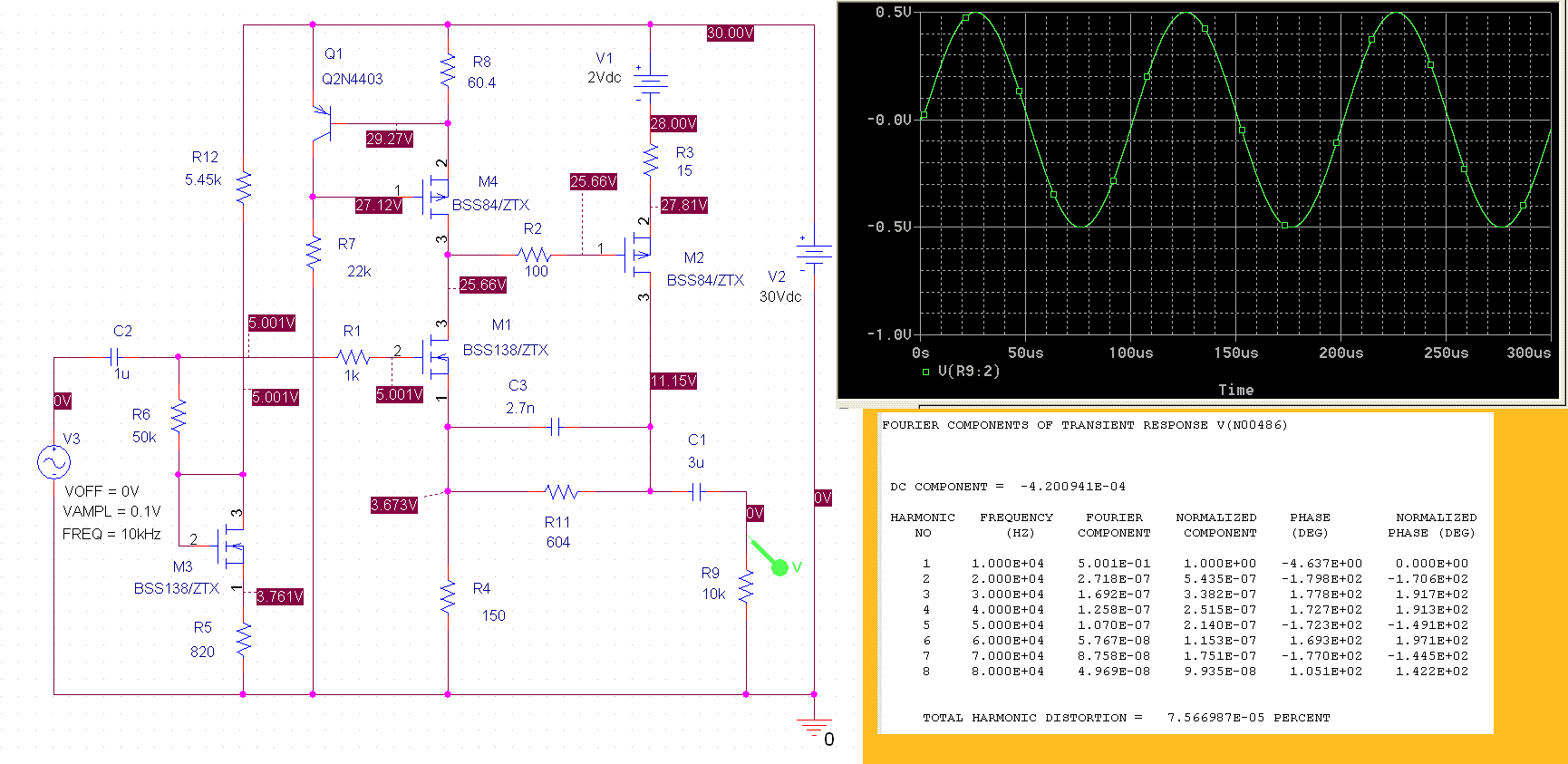1568x764 pixels.
Task: Click the 150us time axis tick
Action: pyautogui.click(x=1236, y=353)
